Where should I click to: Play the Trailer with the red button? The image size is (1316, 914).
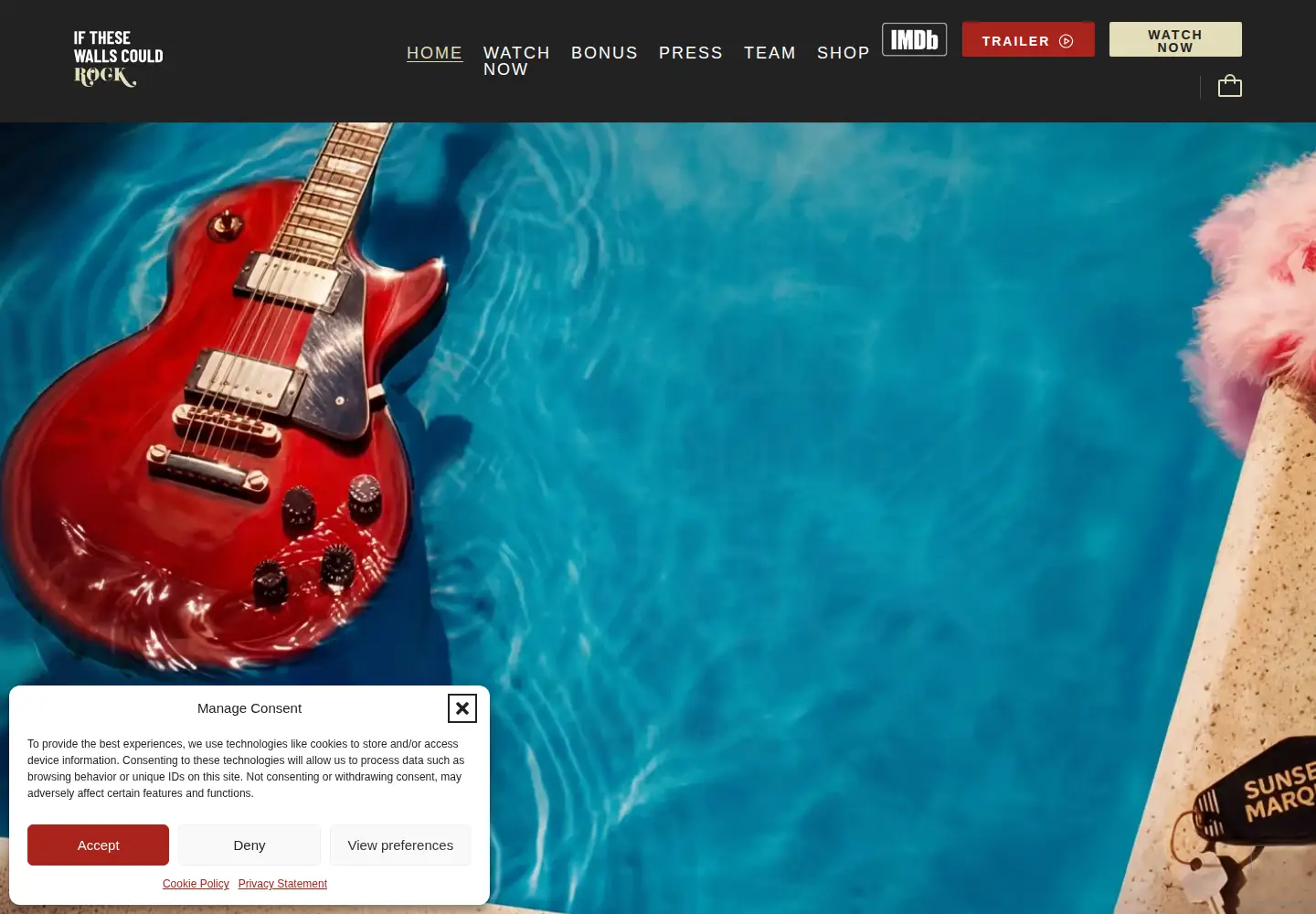pyautogui.click(x=1028, y=40)
